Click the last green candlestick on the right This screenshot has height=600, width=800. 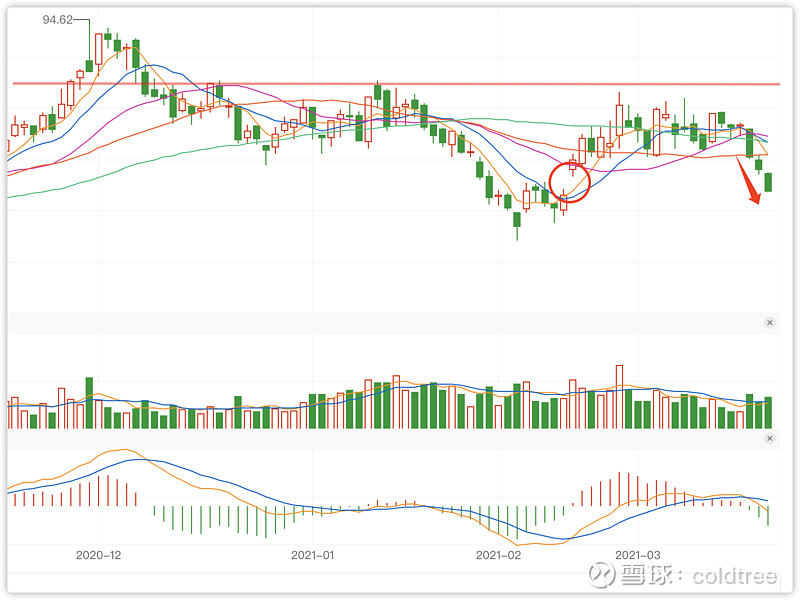[x=769, y=182]
